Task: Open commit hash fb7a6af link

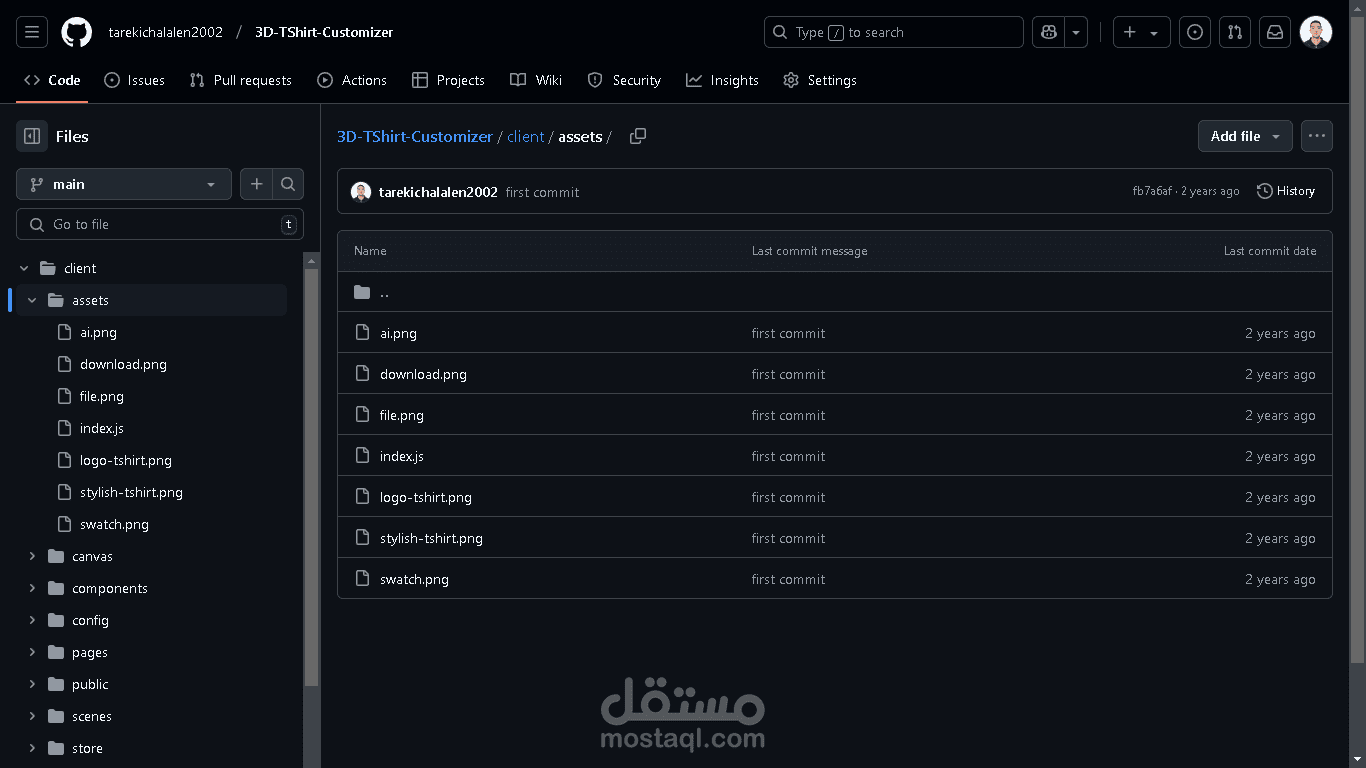Action: pos(1152,191)
